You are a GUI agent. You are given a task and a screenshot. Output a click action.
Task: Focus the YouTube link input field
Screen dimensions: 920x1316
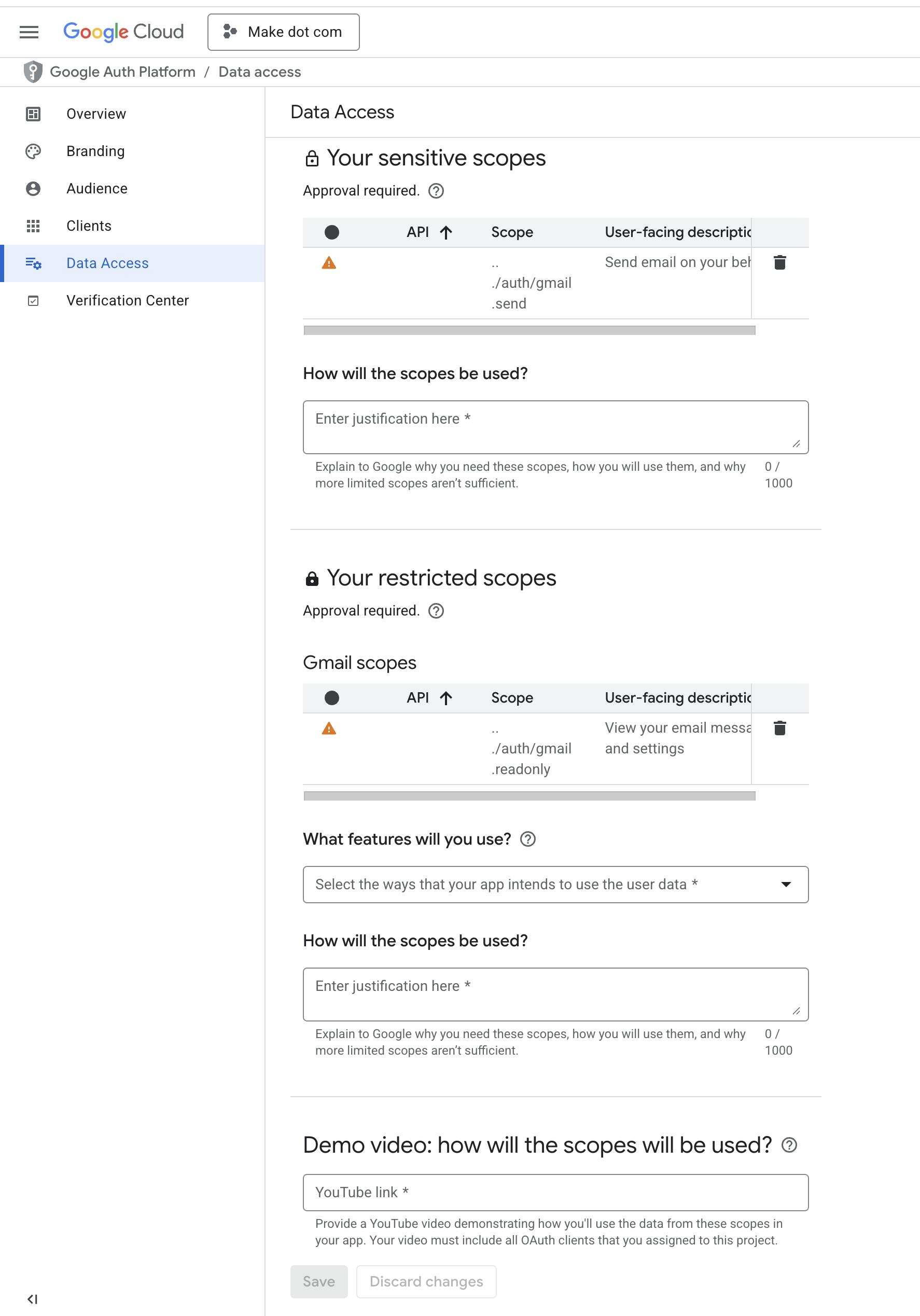pyautogui.click(x=555, y=1192)
